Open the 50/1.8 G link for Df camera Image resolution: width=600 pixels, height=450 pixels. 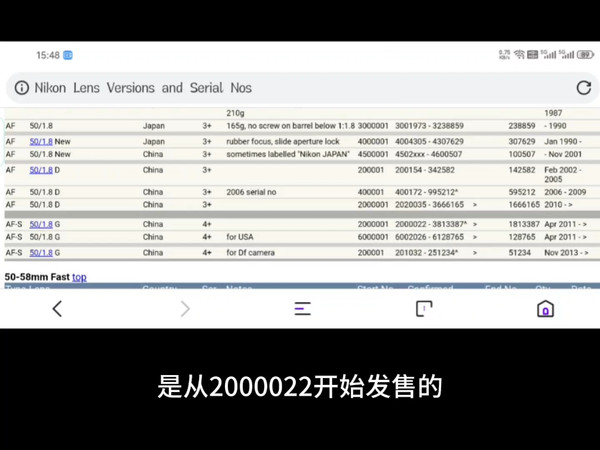(x=41, y=253)
